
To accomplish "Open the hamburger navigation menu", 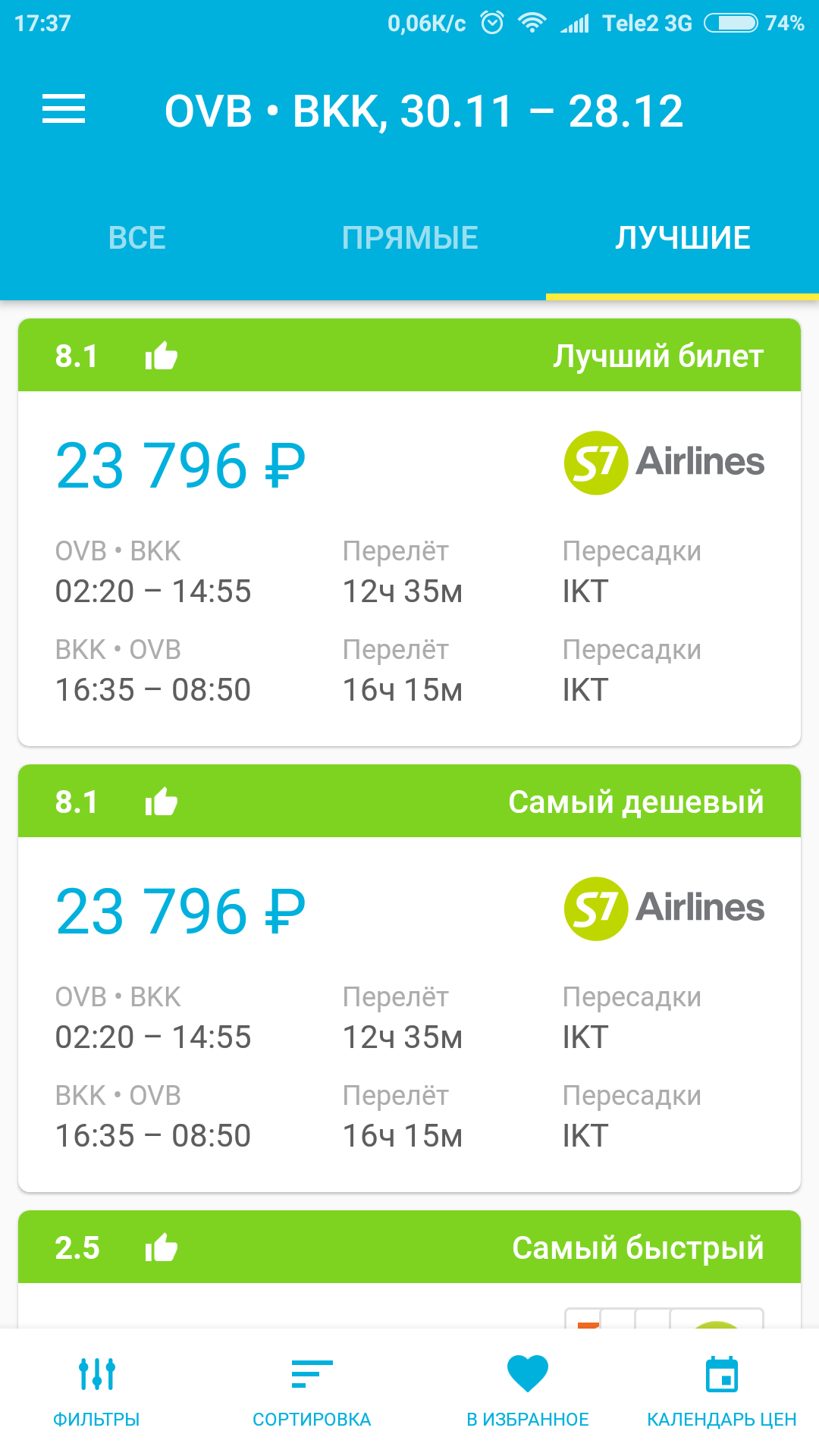I will [64, 109].
